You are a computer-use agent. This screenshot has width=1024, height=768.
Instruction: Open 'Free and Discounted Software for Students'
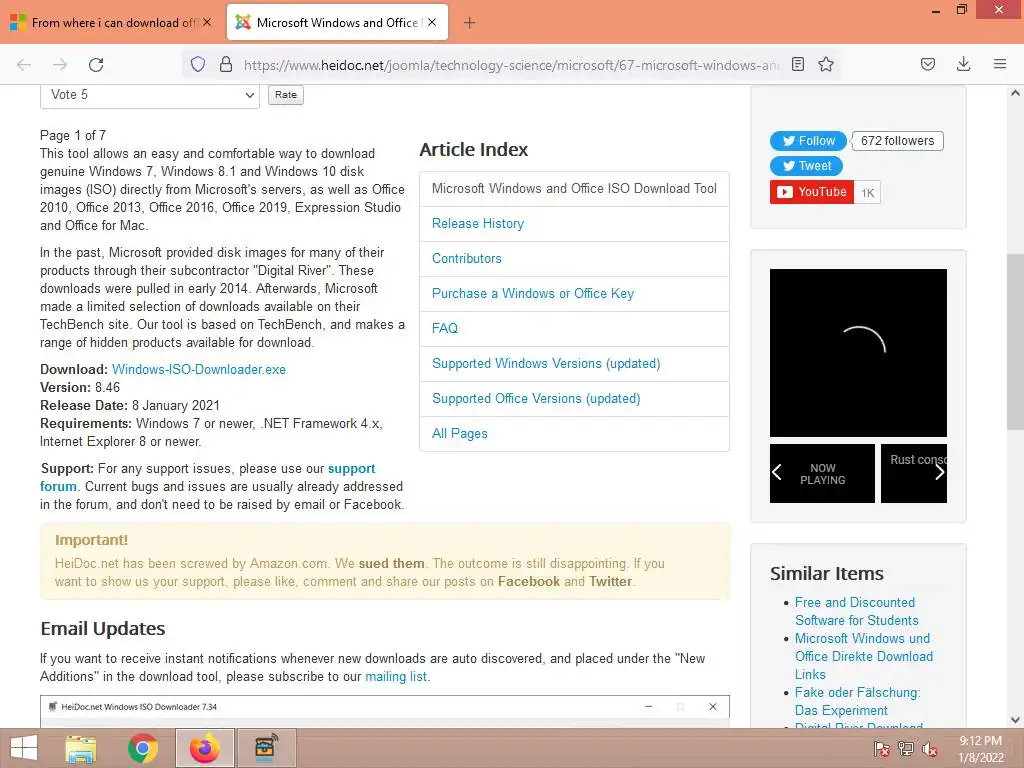[x=856, y=611]
